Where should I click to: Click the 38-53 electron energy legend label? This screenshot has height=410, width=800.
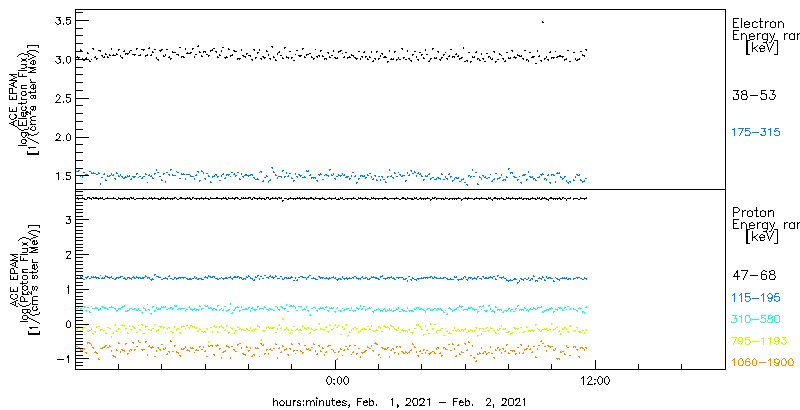pyautogui.click(x=754, y=95)
